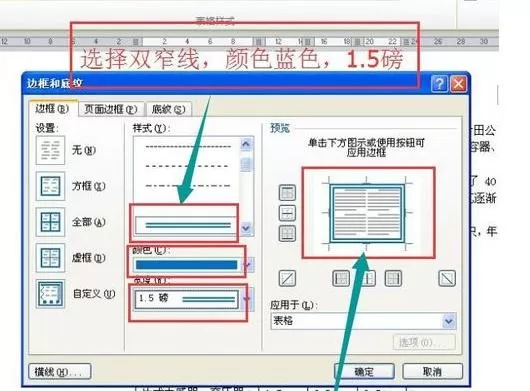Toggle diagonal down border button

(x=447, y=278)
